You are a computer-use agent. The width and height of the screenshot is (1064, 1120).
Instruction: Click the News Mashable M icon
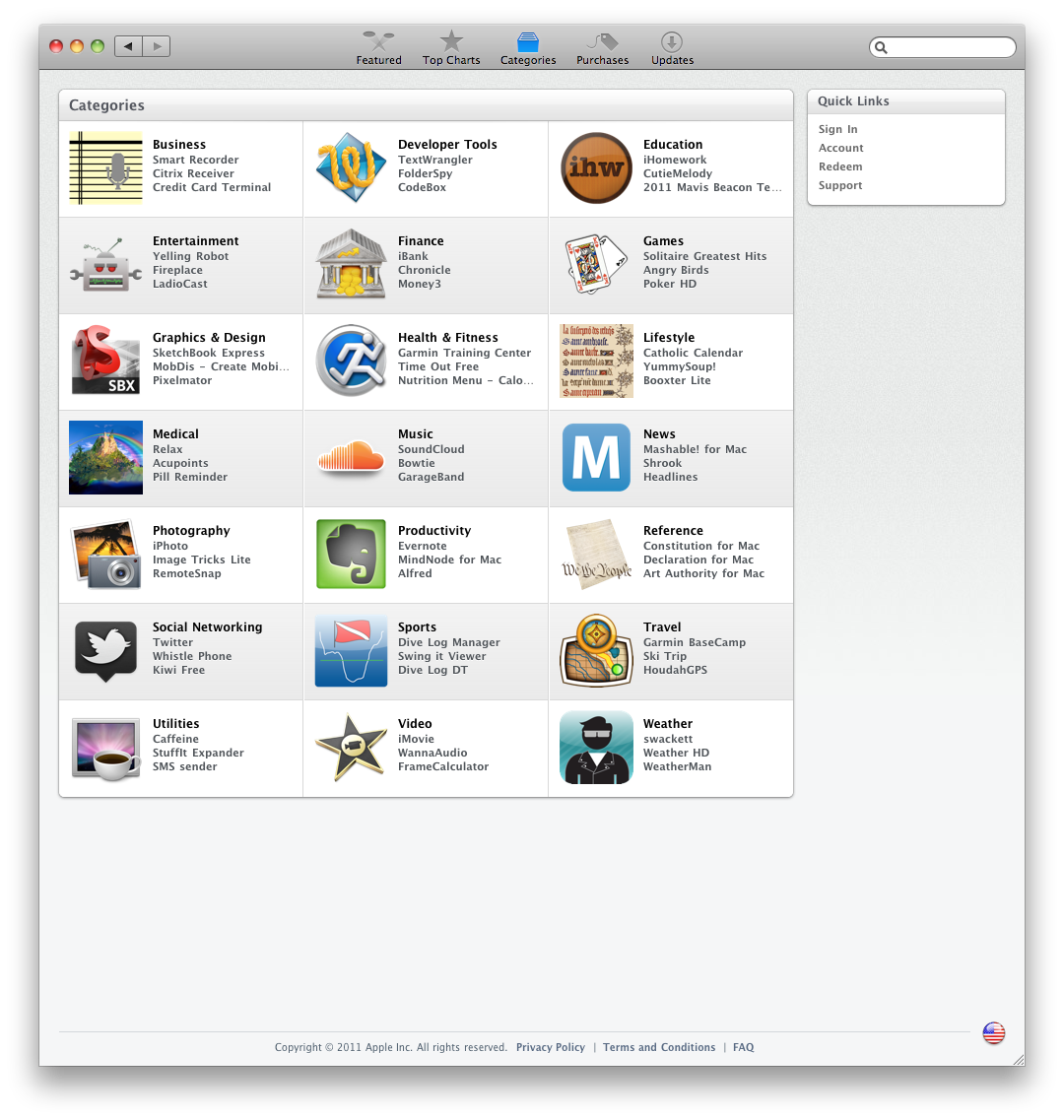pos(596,458)
